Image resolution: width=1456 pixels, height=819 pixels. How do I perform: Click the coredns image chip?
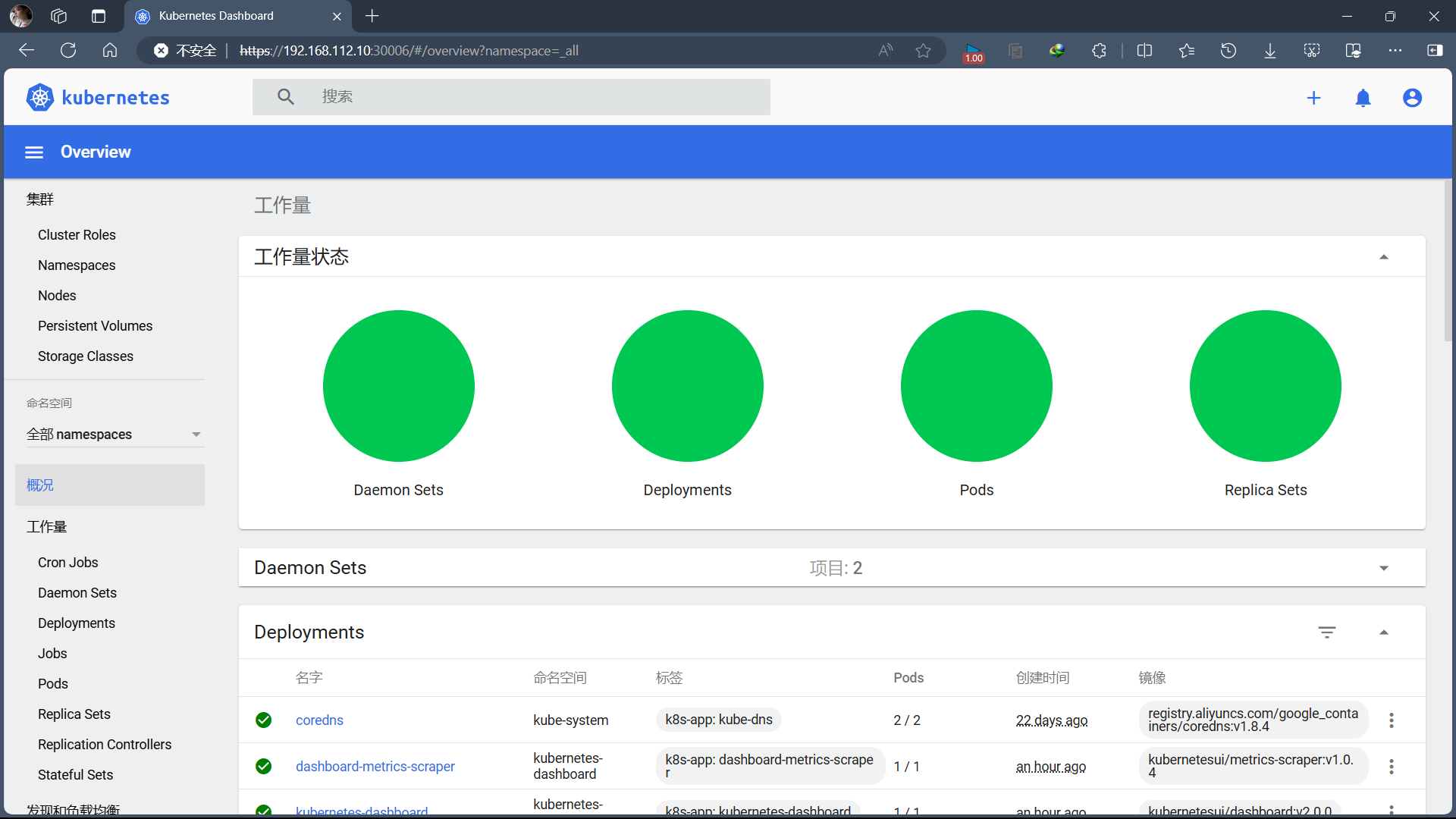pos(1253,720)
